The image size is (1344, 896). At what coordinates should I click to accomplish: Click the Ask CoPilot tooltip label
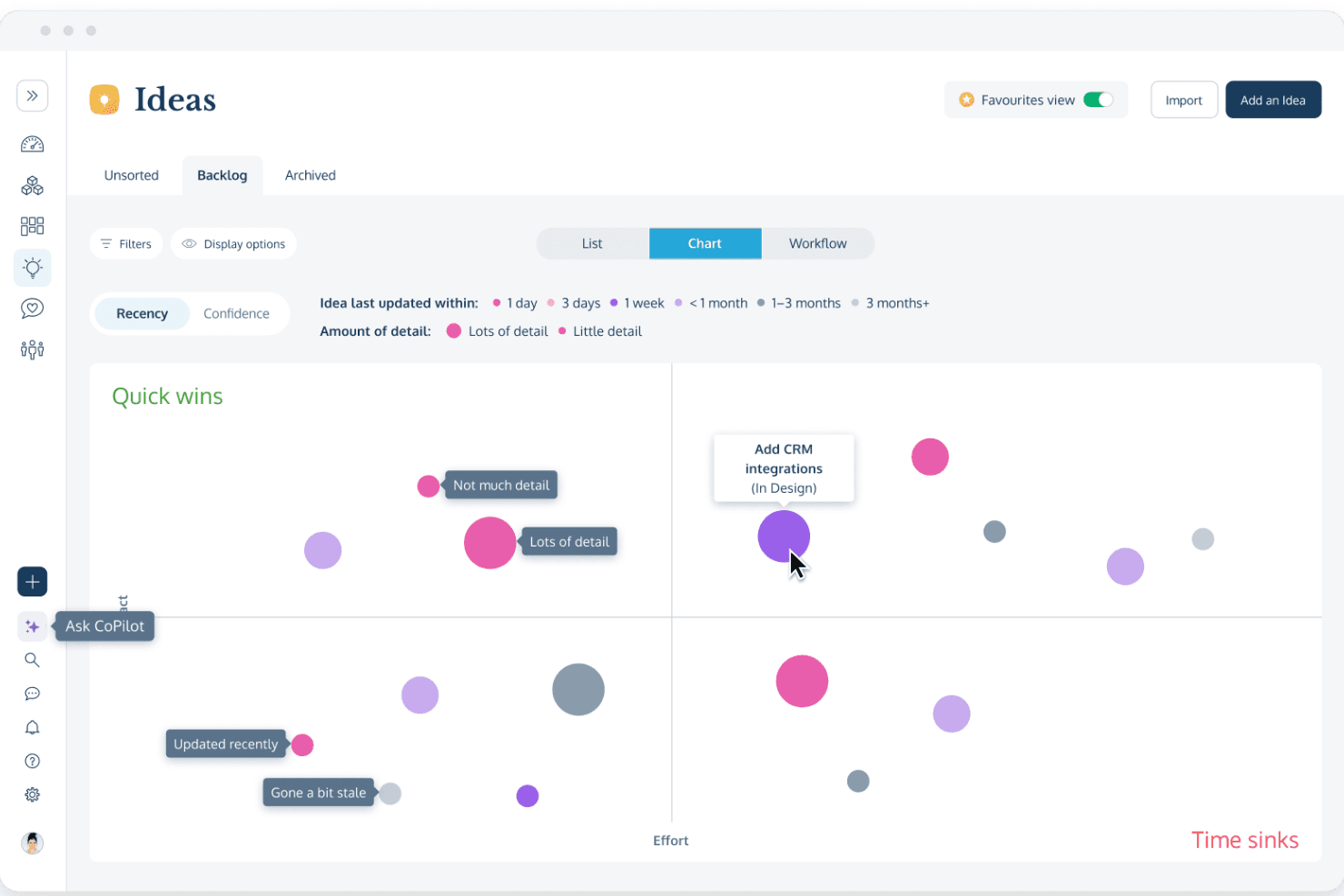click(105, 626)
